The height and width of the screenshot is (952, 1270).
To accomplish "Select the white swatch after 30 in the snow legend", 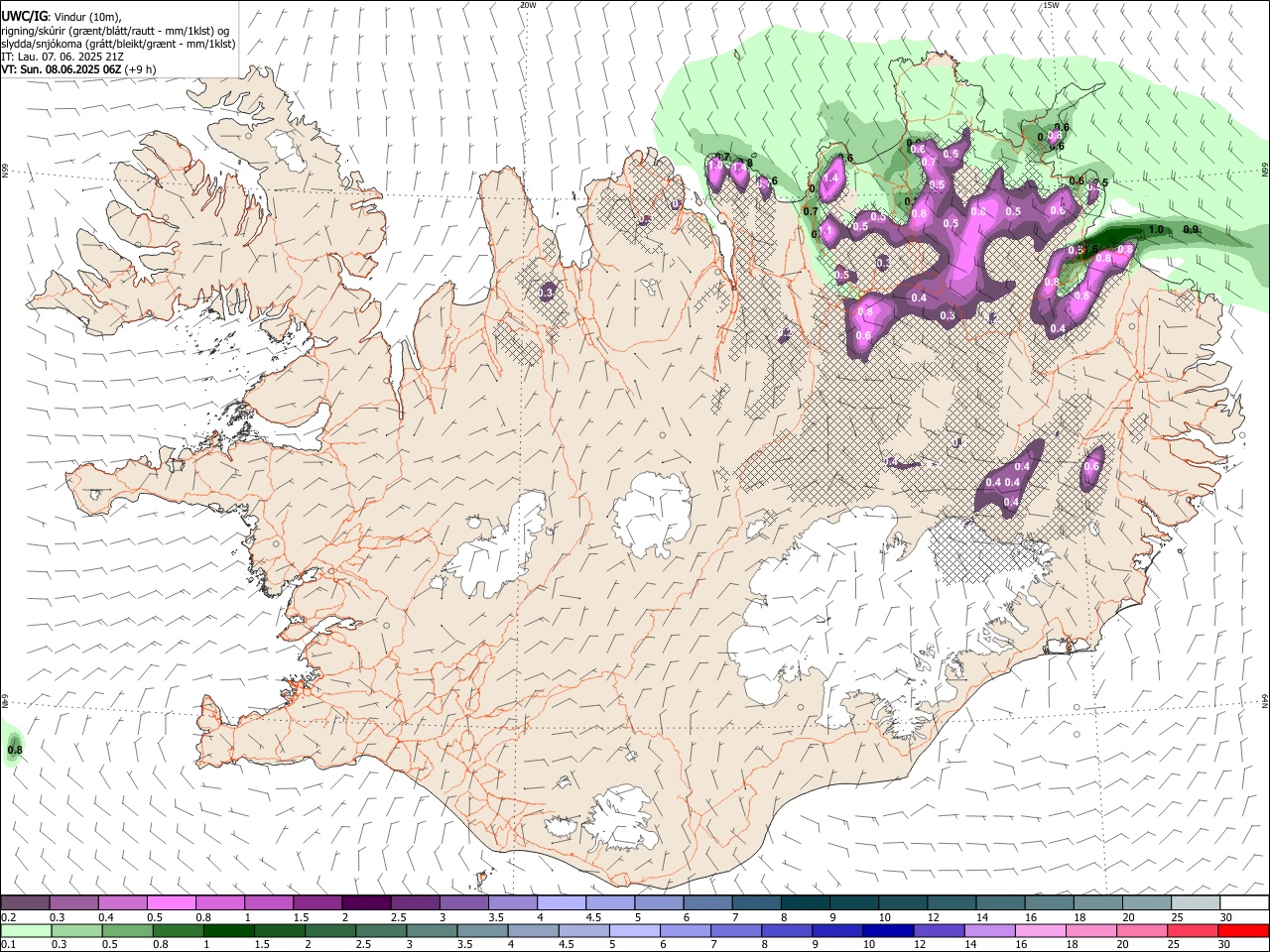I will pyautogui.click(x=1245, y=902).
